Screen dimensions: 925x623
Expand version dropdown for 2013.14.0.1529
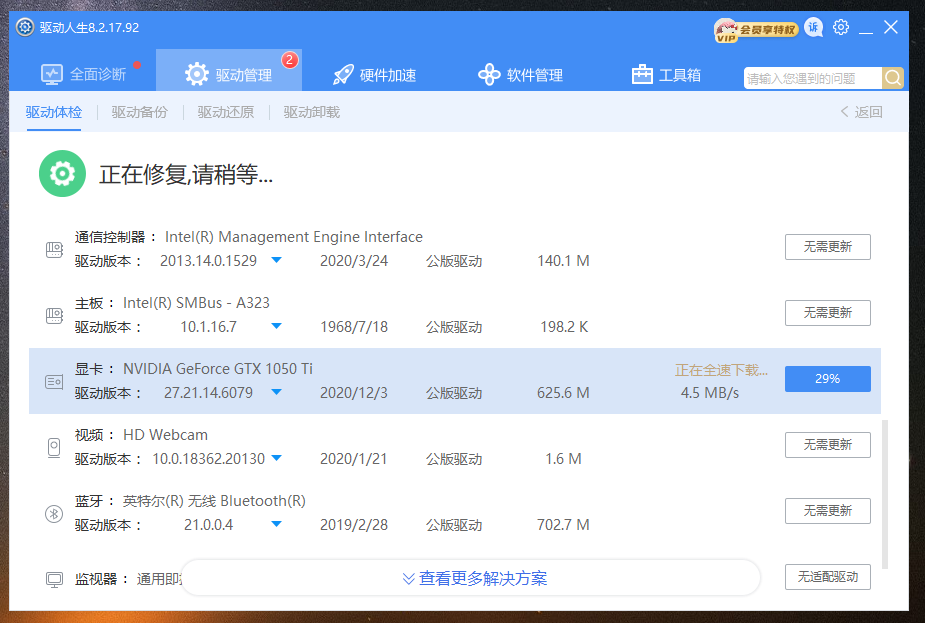pyautogui.click(x=276, y=260)
